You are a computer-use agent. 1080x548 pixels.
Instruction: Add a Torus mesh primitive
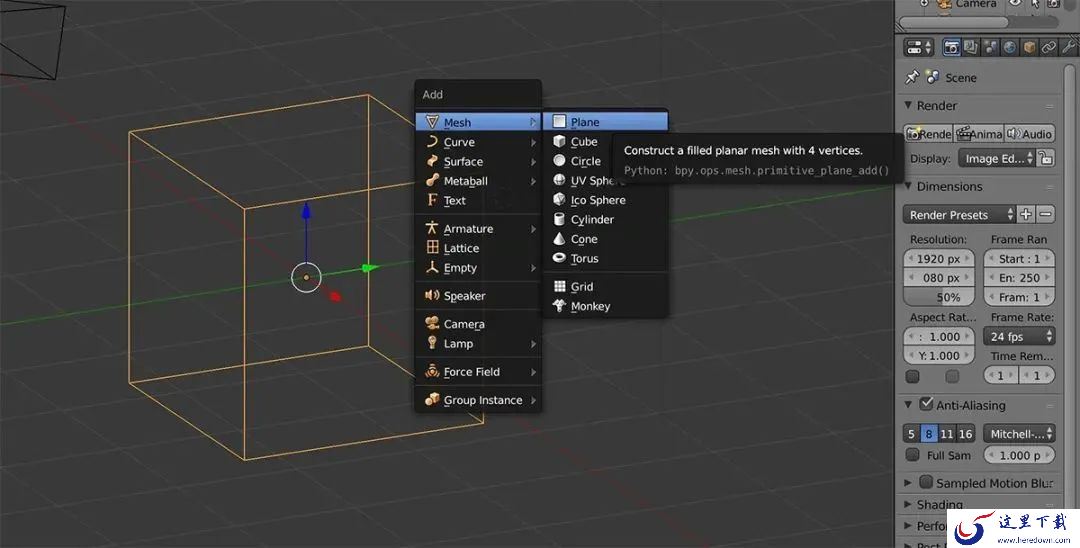(605, 258)
